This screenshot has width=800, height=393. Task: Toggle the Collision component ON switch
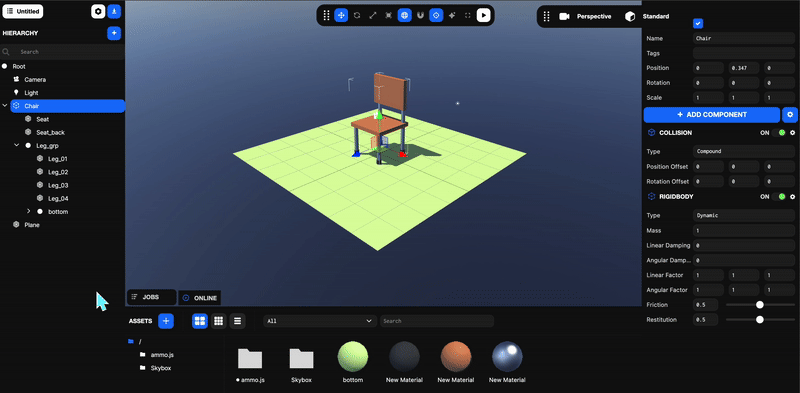pos(779,133)
